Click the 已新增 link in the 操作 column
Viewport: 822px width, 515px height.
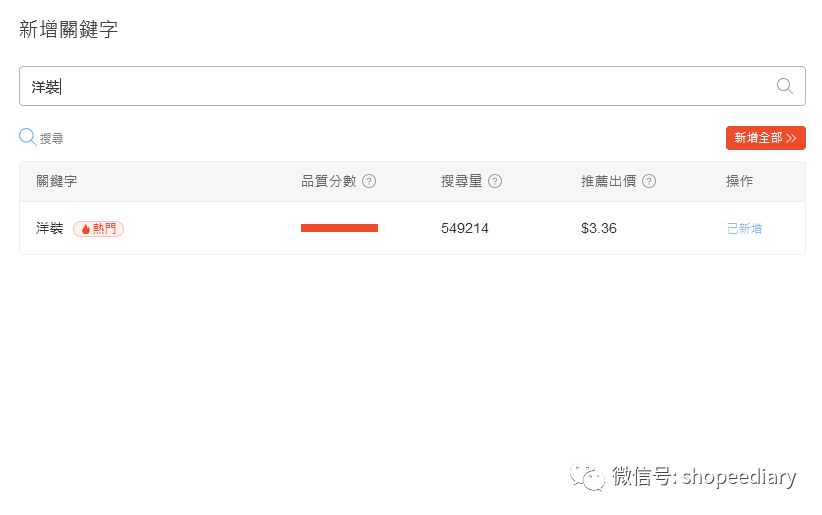pos(744,229)
